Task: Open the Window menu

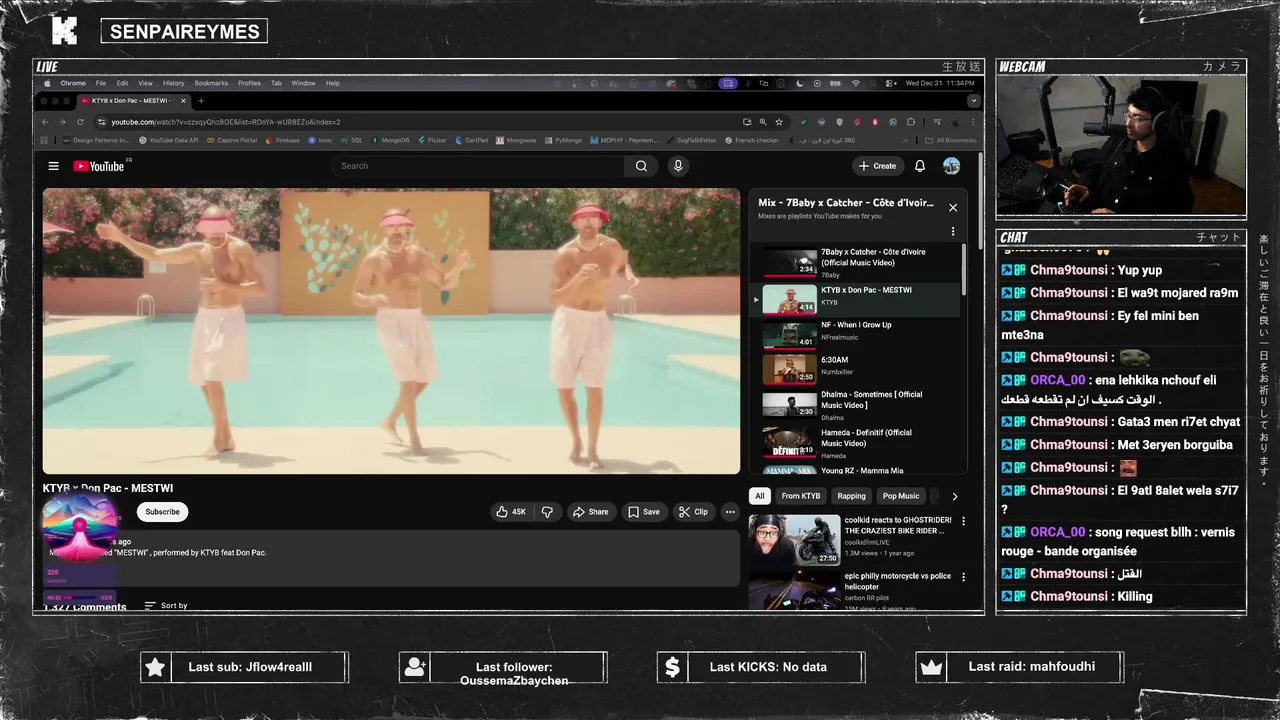Action: [303, 83]
